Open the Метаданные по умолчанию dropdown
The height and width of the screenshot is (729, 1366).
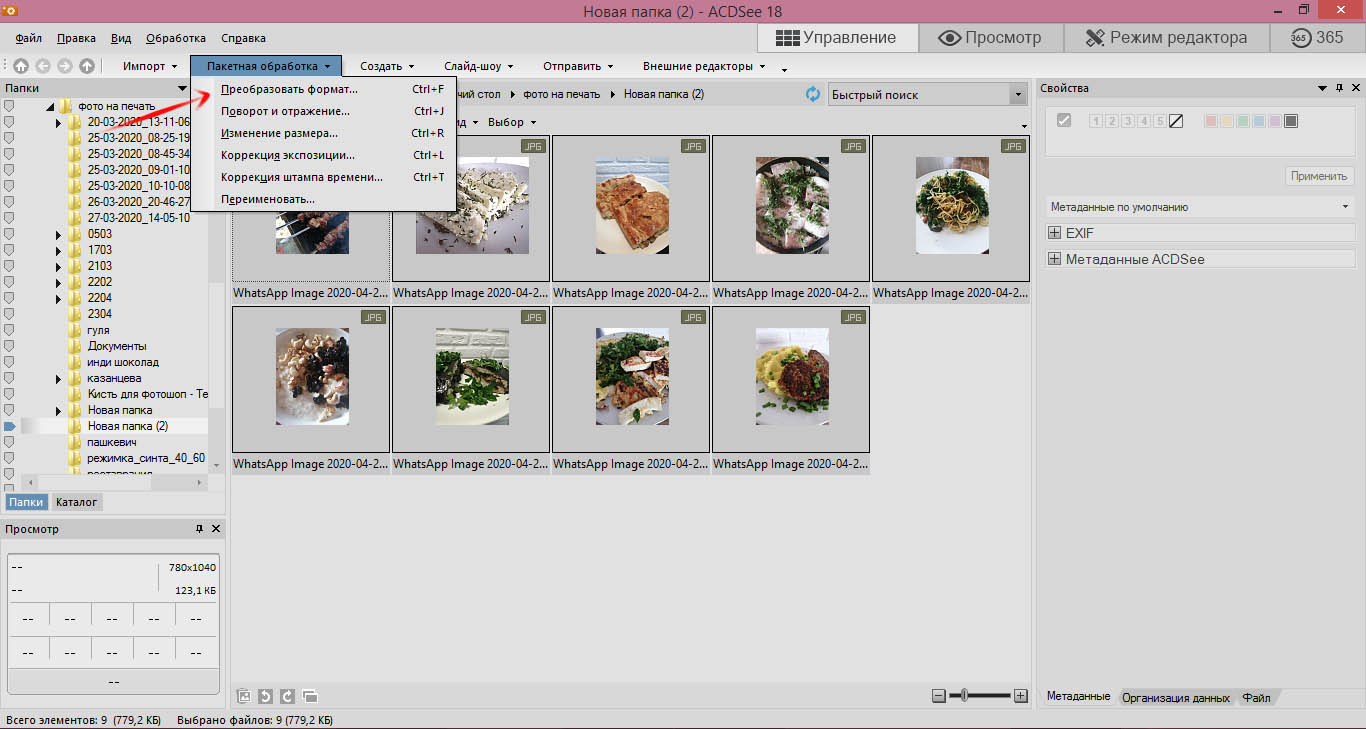tap(1198, 207)
